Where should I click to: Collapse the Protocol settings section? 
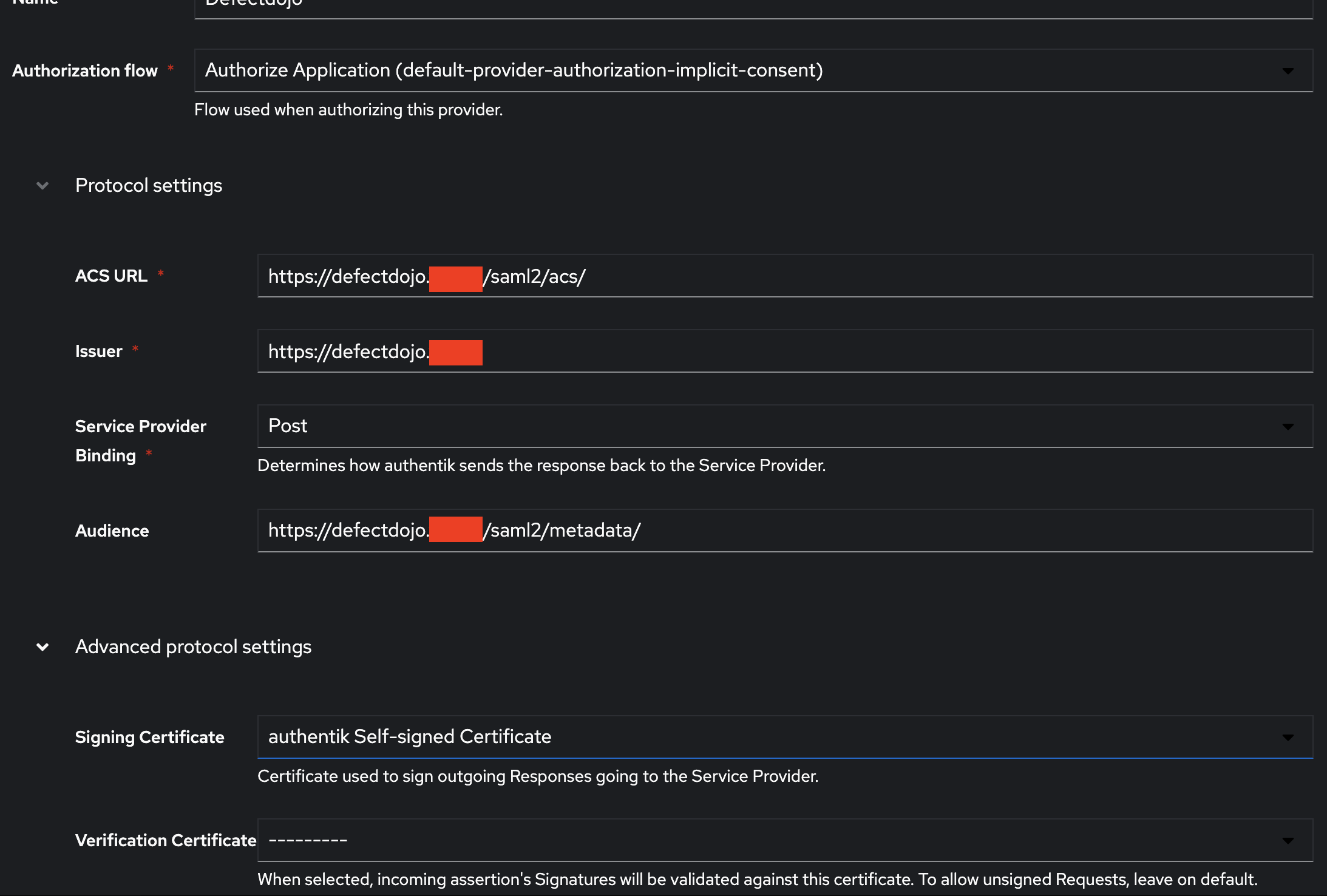tap(42, 186)
